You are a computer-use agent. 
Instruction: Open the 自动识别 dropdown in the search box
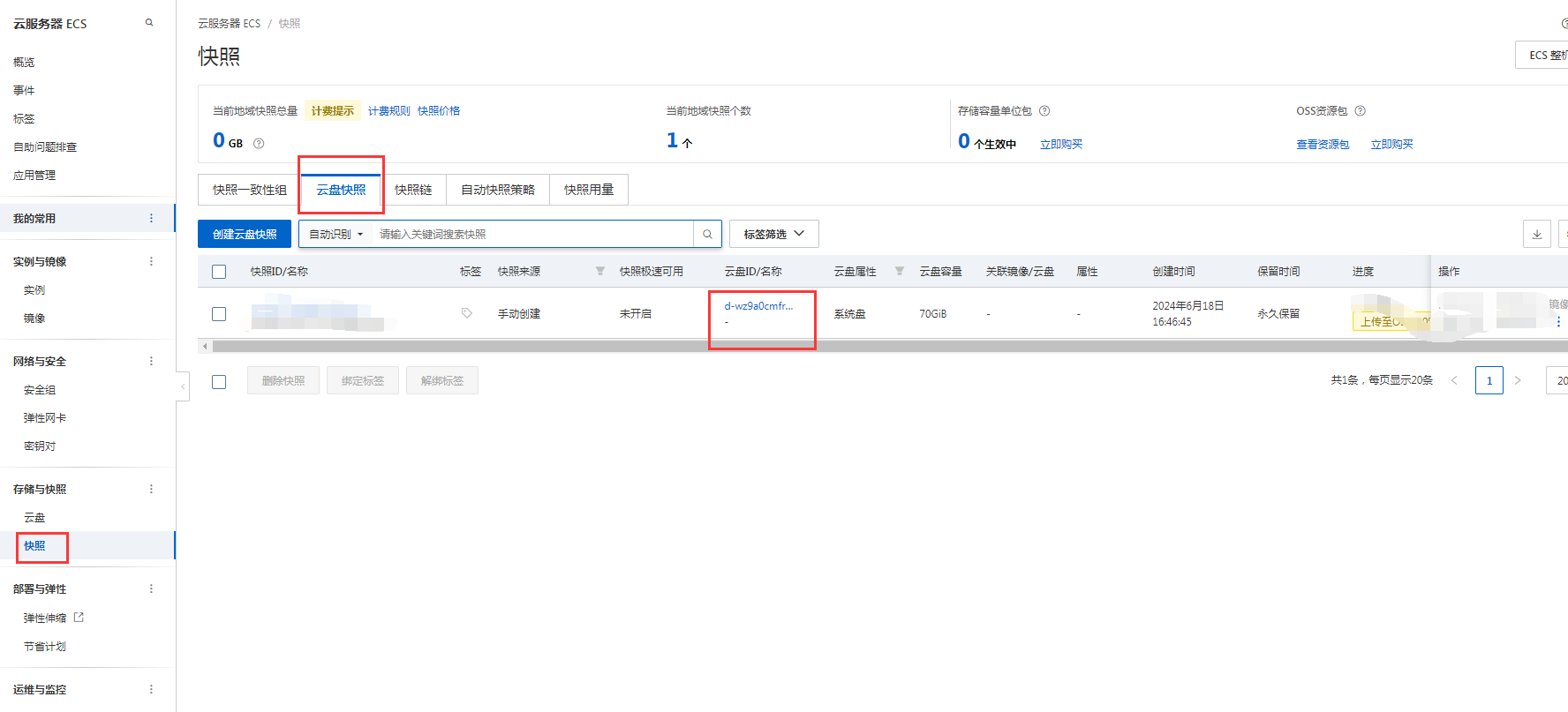(x=335, y=234)
